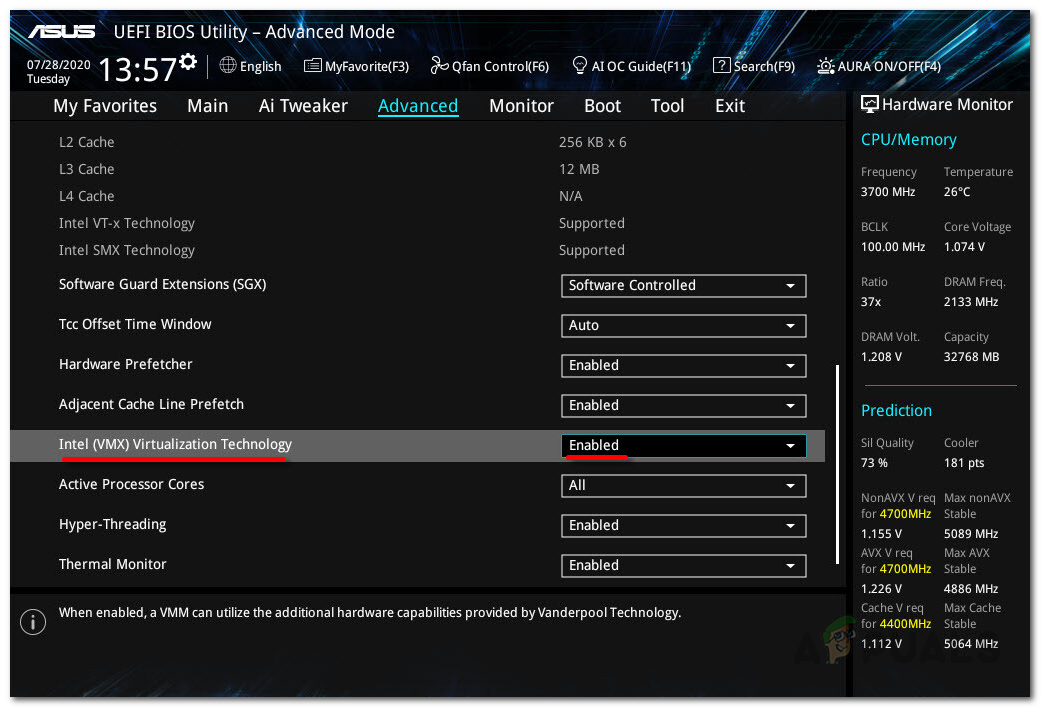Toggle AURA lighting icon
Screen dimensions: 1041x708
(825, 66)
